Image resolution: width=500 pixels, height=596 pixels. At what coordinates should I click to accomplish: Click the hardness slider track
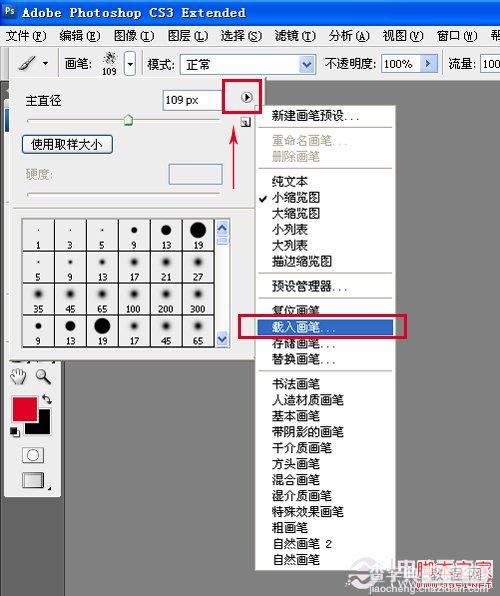pos(124,194)
